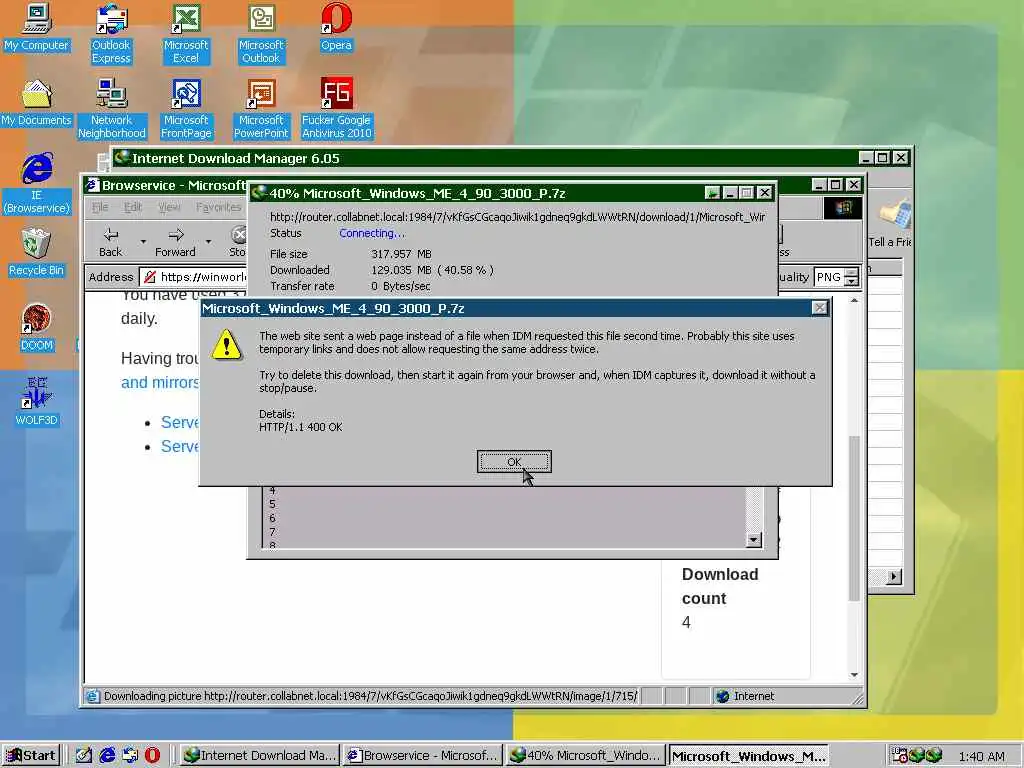
Task: Select the WOLF3D desktop shortcut
Action: coord(37,402)
